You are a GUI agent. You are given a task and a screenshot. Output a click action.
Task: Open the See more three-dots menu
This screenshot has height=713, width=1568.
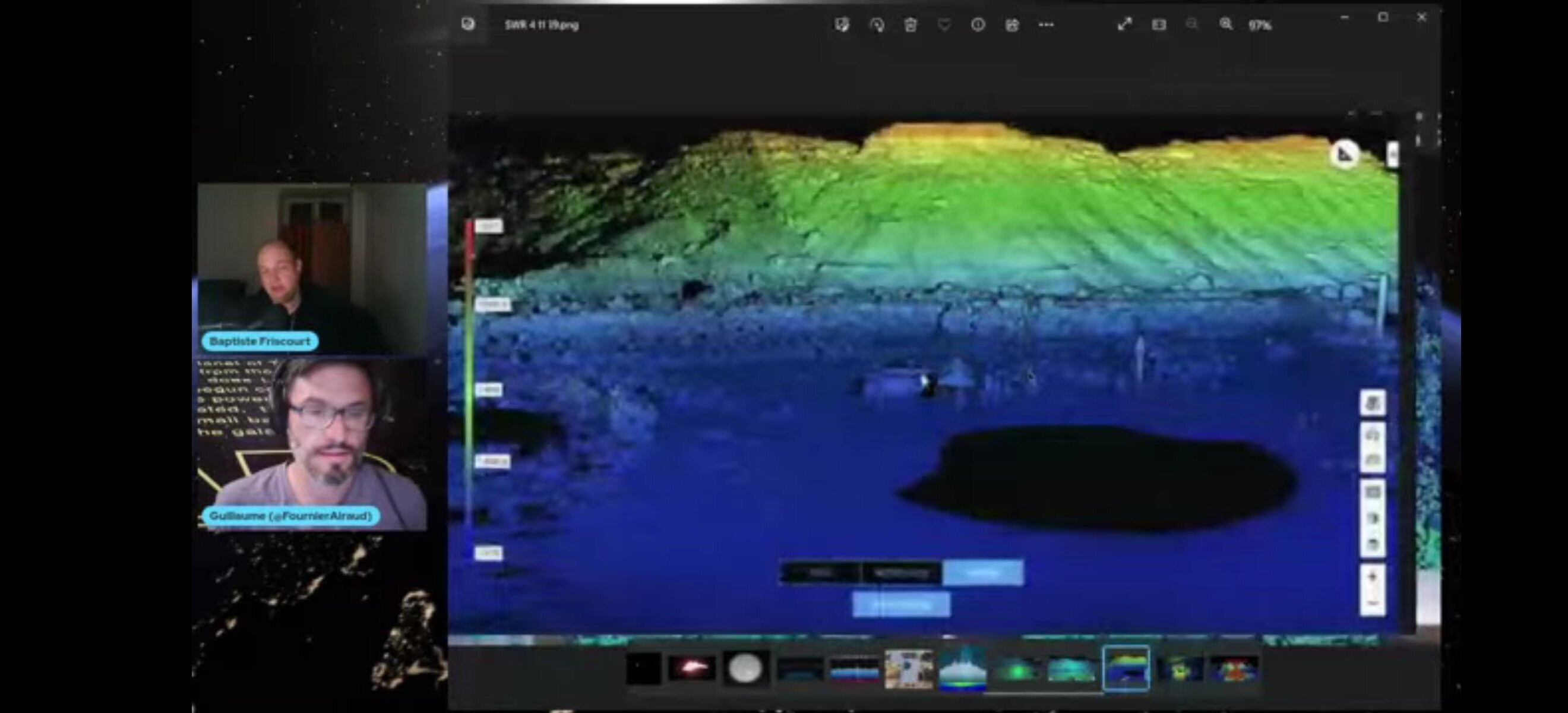point(1046,24)
